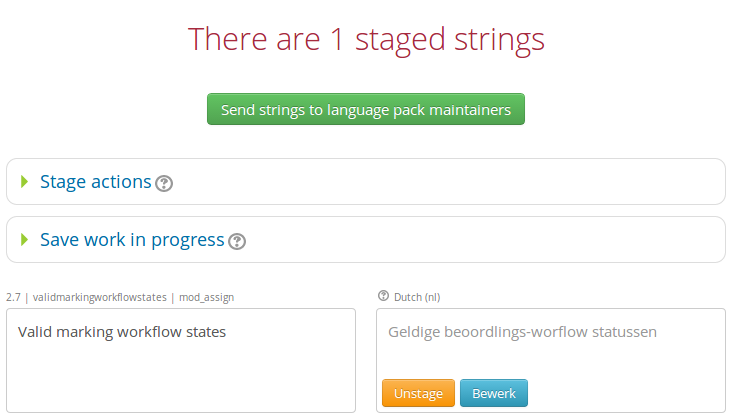This screenshot has width=734, height=419.
Task: Unstage the Dutch translation string
Action: (x=418, y=393)
